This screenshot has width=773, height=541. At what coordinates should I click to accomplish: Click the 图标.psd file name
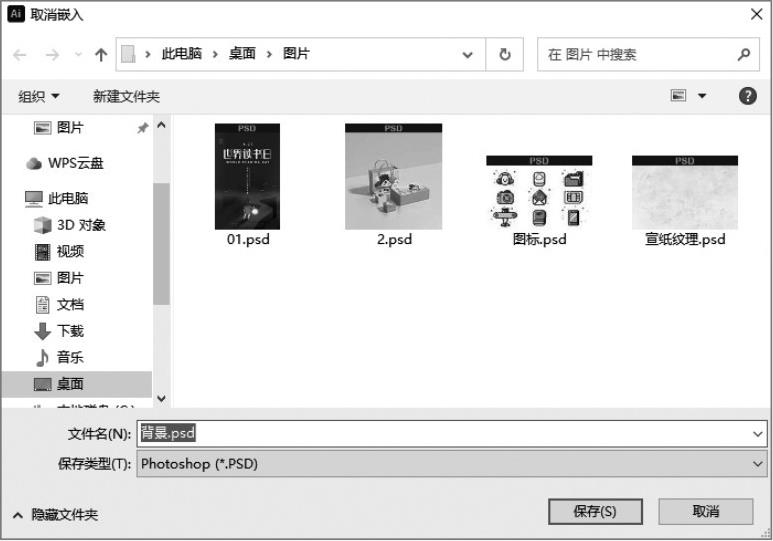click(539, 239)
